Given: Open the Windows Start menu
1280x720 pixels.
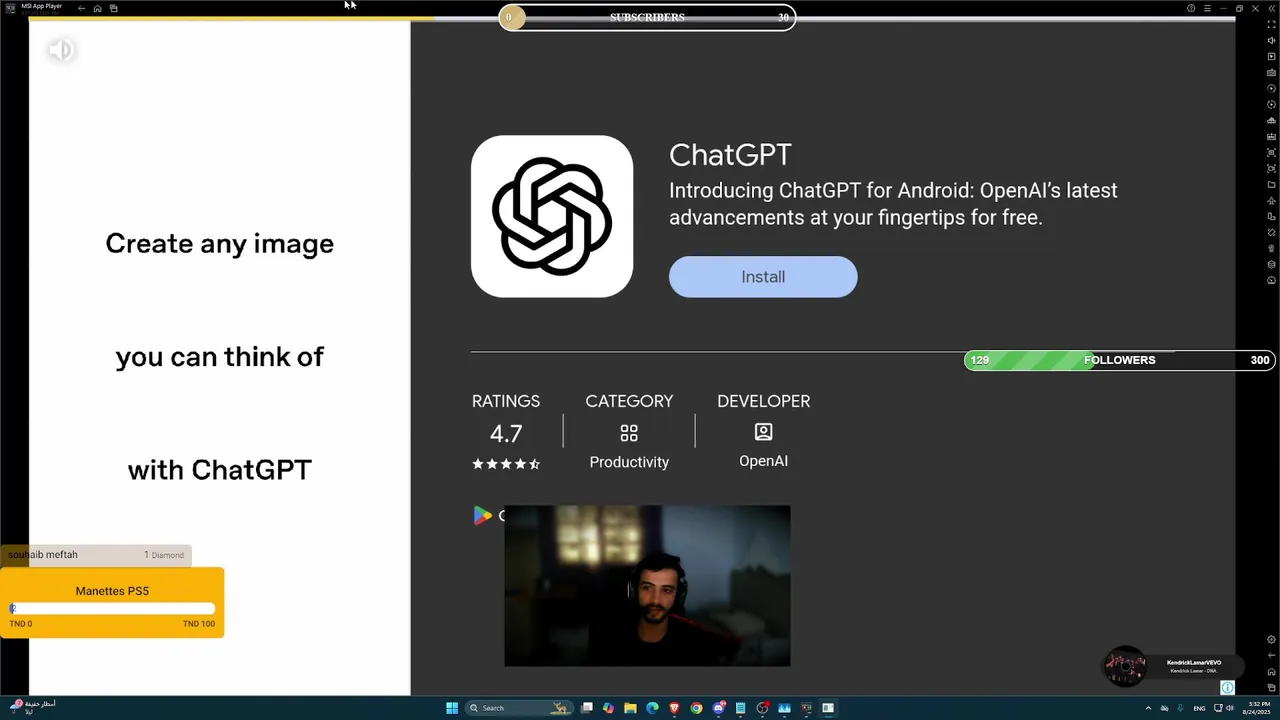Looking at the screenshot, I should coord(452,708).
